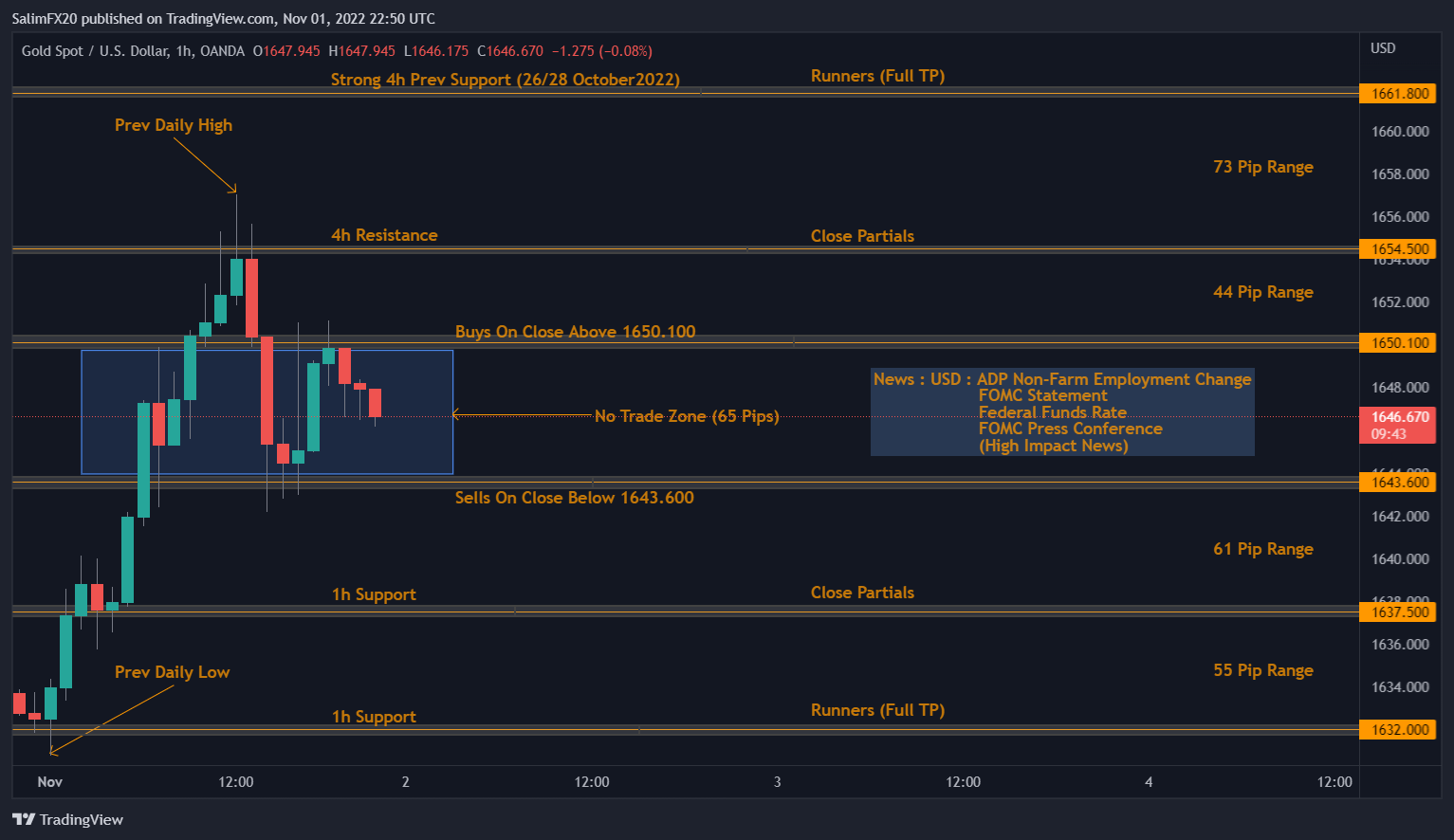
Task: Select the orange 1661.800 price tag
Action: pyautogui.click(x=1398, y=93)
